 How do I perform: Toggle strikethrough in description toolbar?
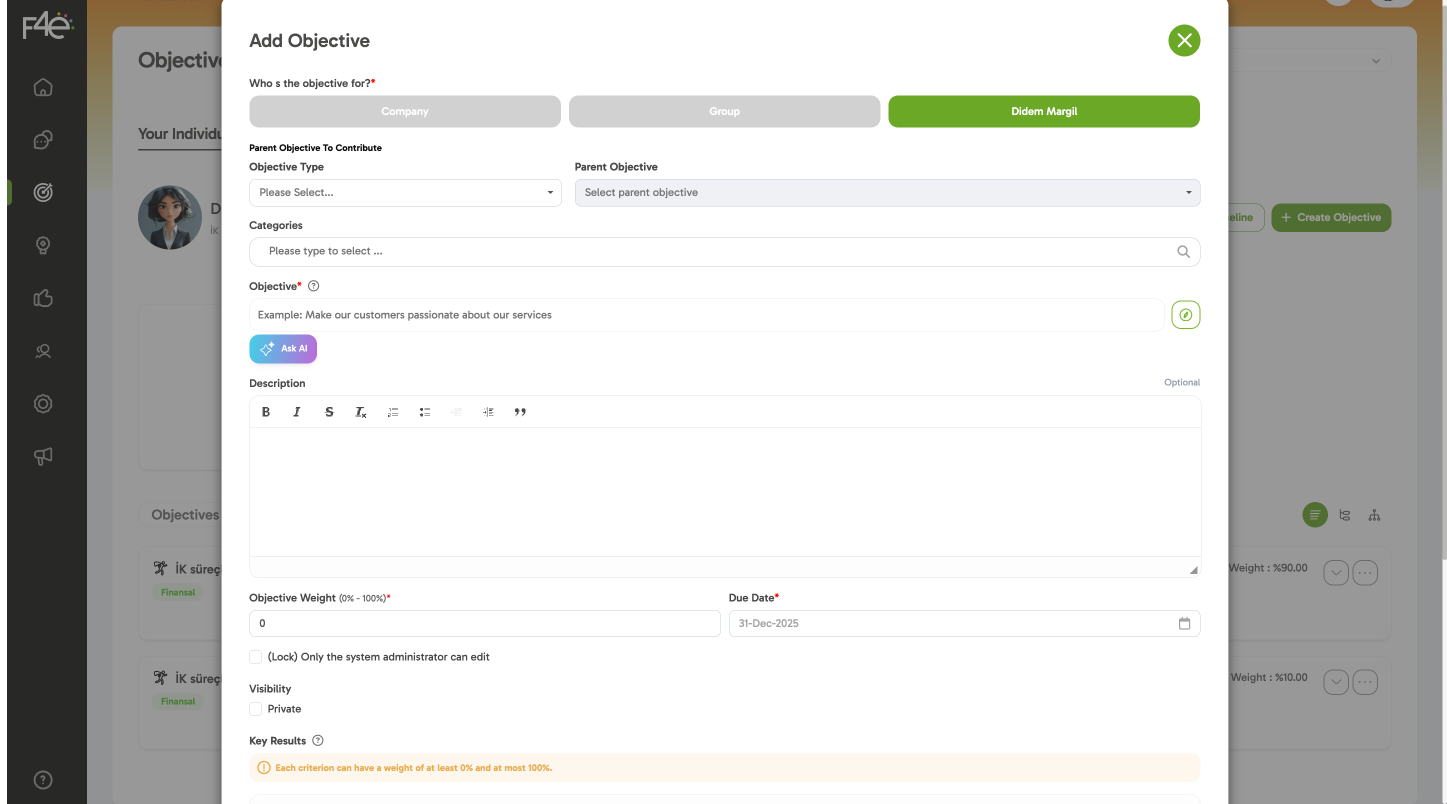point(329,412)
